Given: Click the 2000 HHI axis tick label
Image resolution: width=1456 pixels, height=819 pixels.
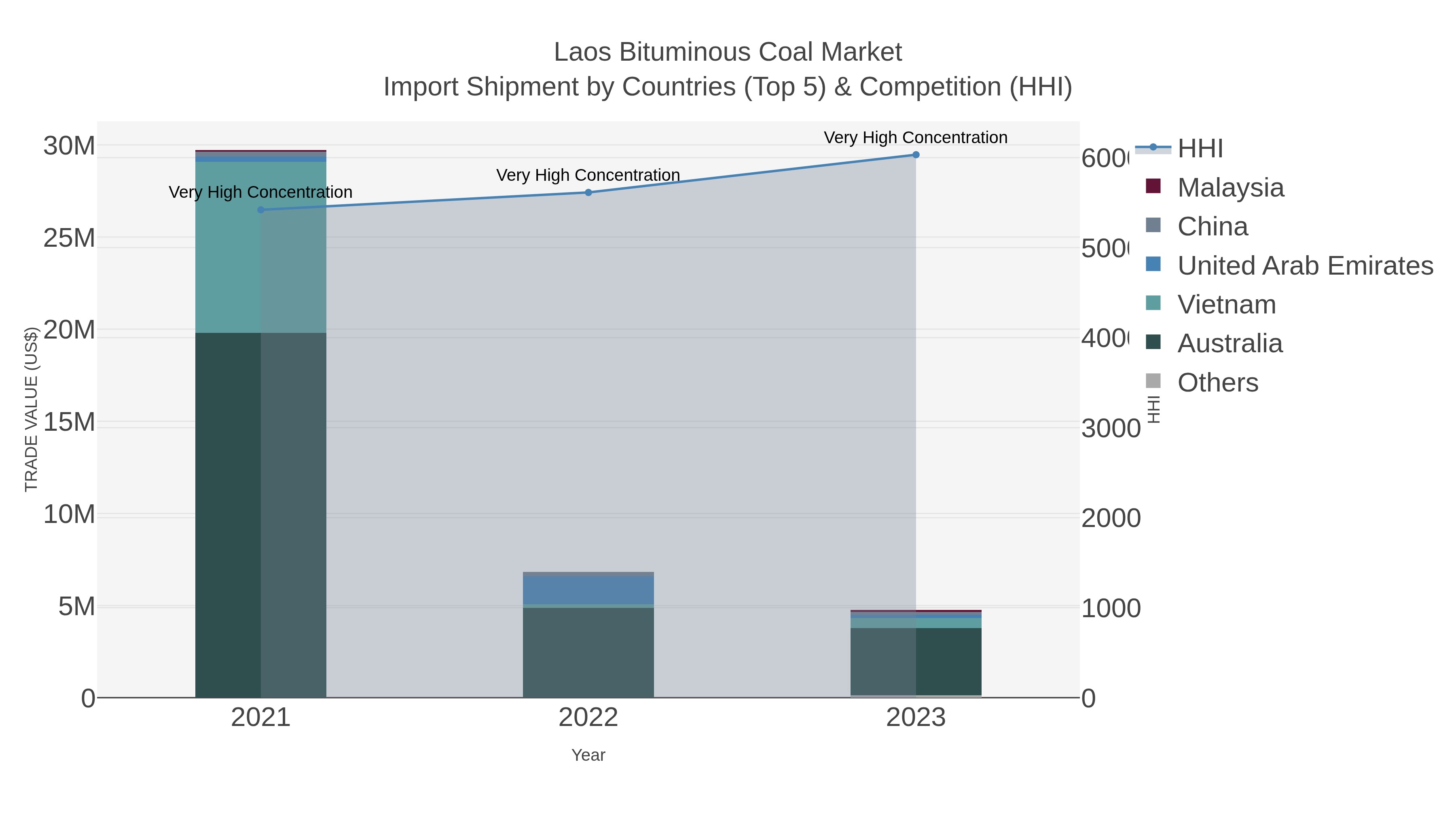Looking at the screenshot, I should coord(1111,518).
